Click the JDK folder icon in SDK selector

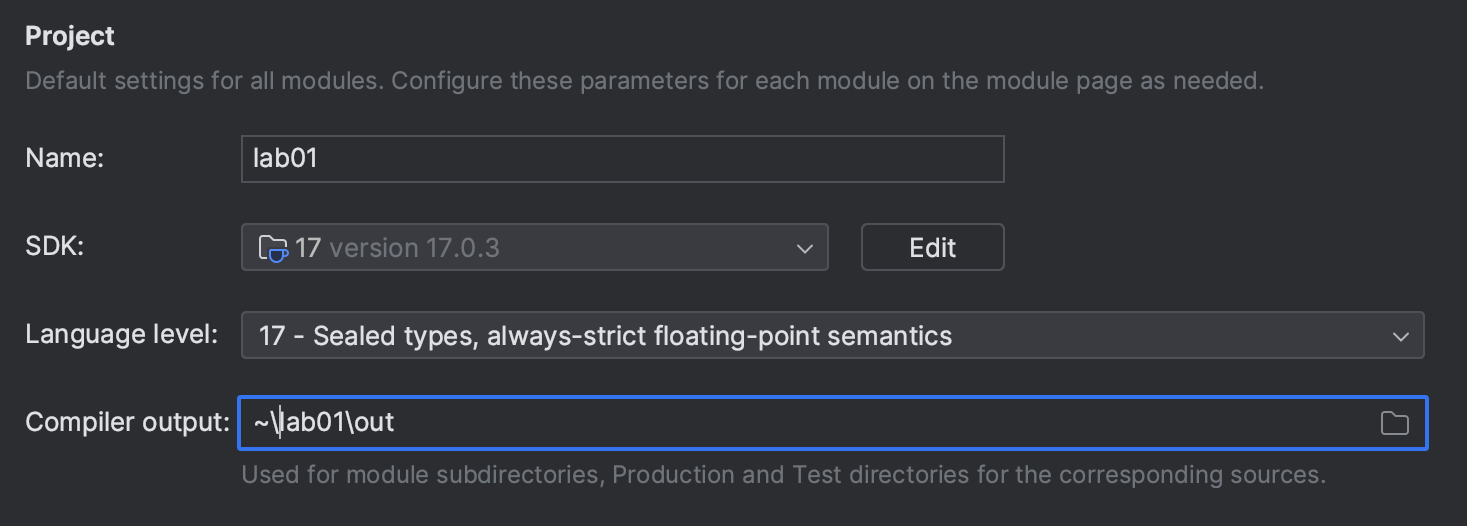coord(273,247)
